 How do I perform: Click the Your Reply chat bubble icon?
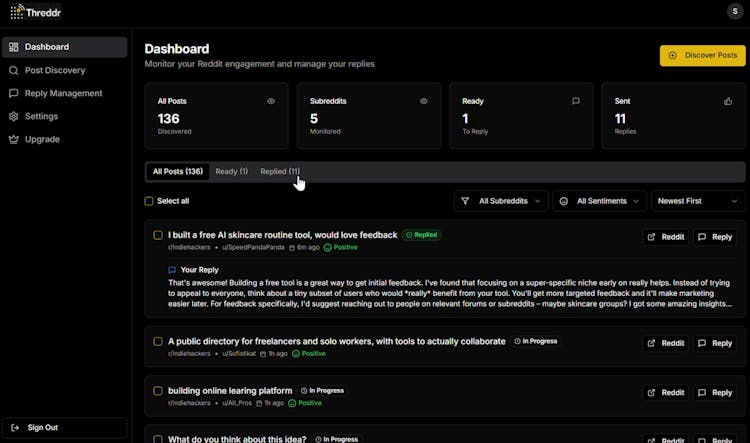click(172, 270)
